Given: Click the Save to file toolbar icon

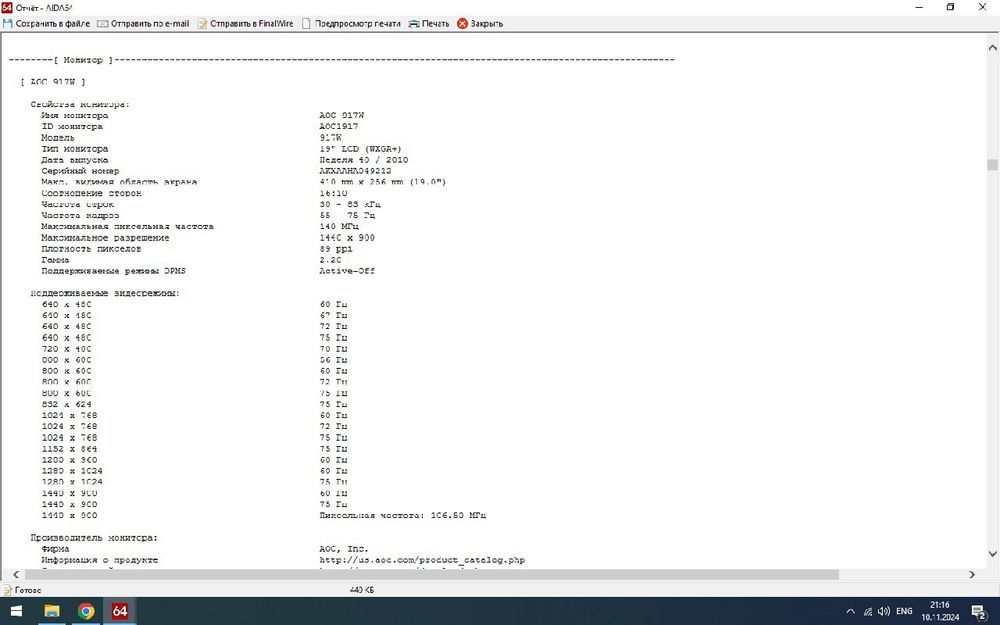Looking at the screenshot, I should pyautogui.click(x=8, y=24).
